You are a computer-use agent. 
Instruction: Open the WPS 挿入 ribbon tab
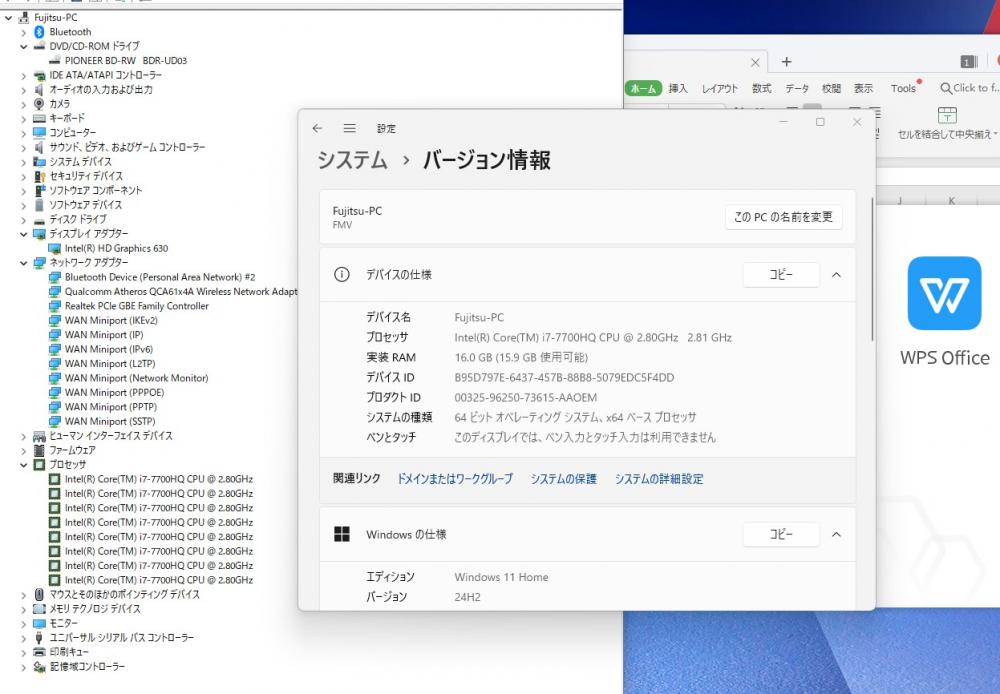click(x=678, y=89)
